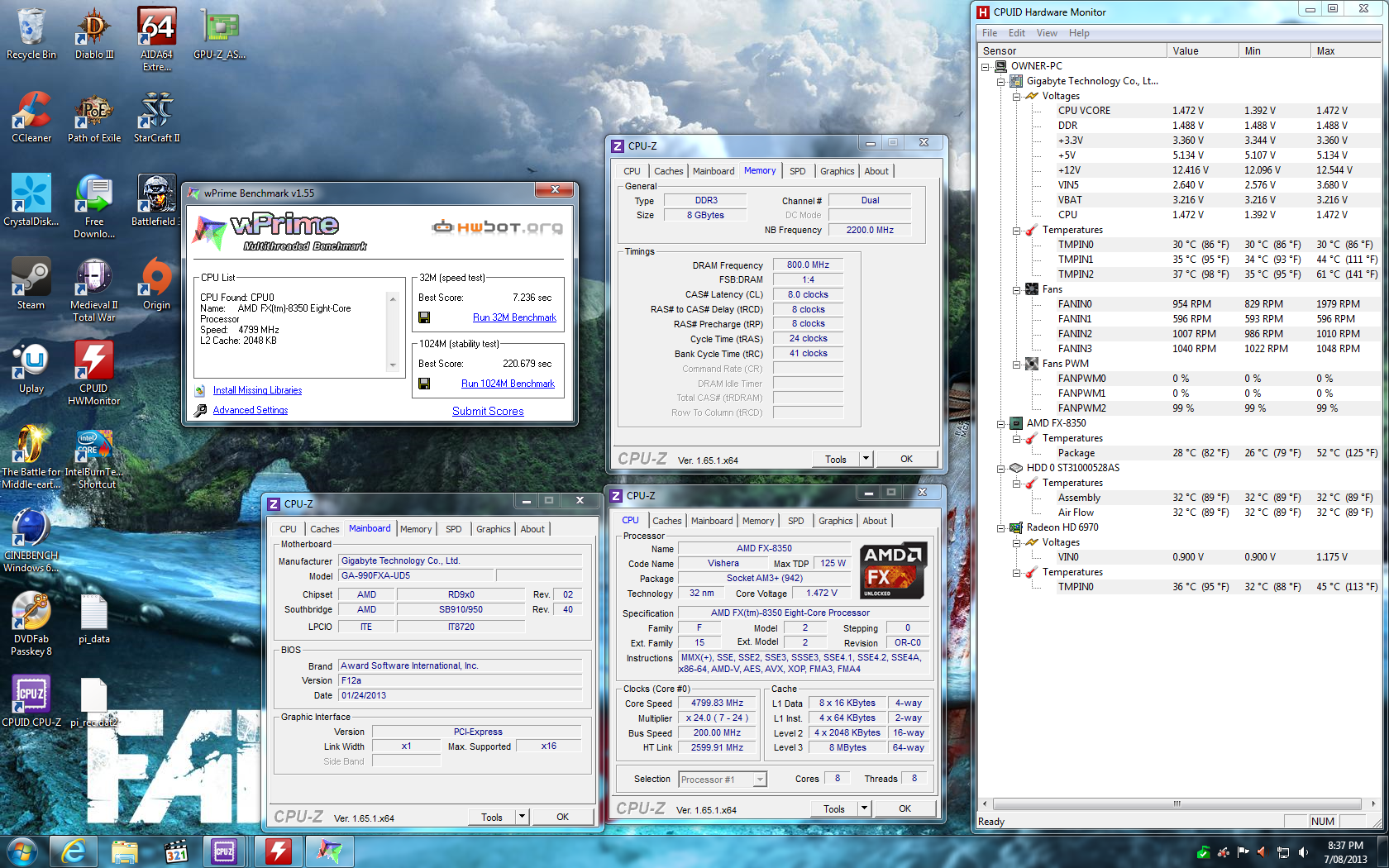Screen dimensions: 1389x868
Task: Collapse the Gigabyte Technology tree node
Action: (1000, 81)
